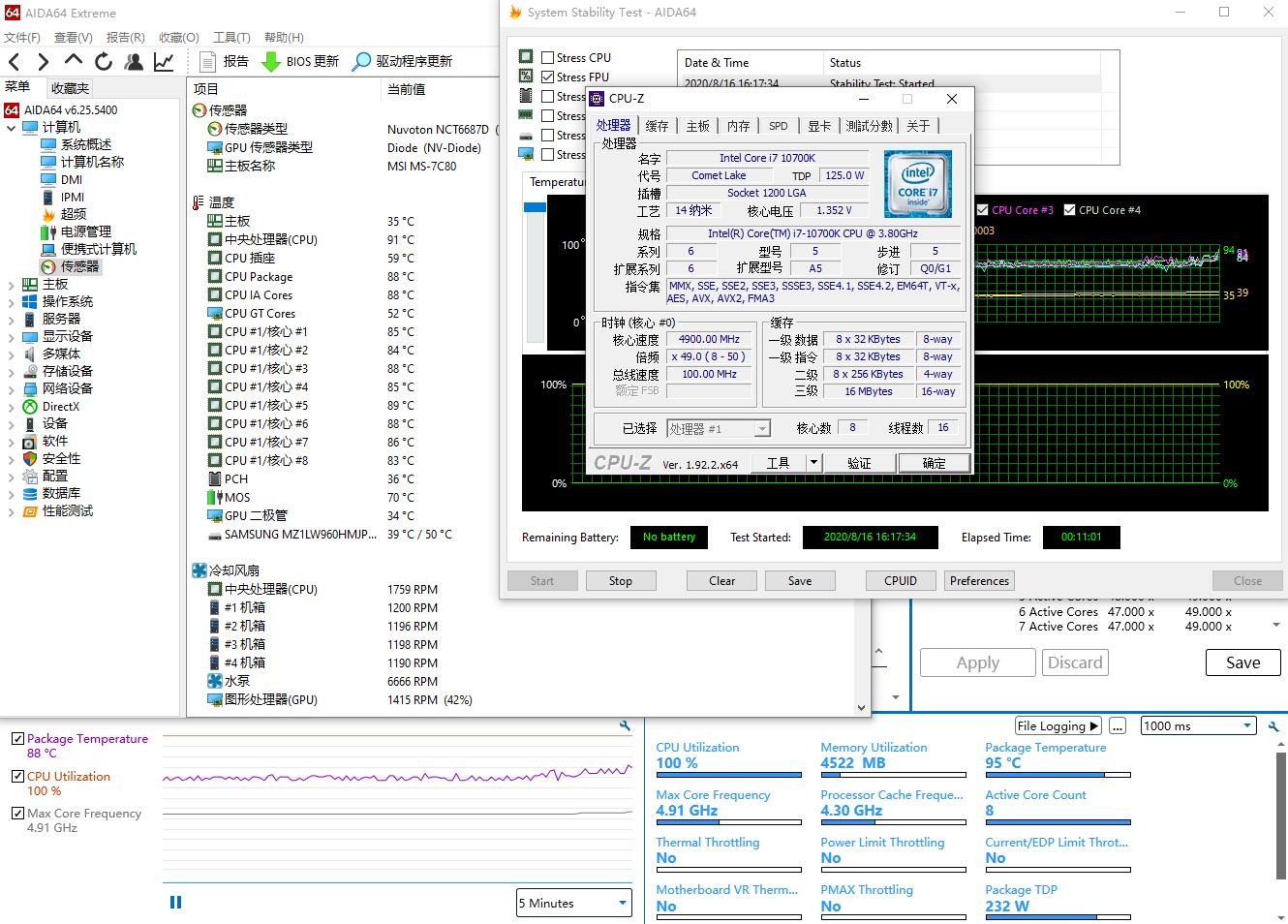Open the 1000 ms polling interval dropdown
Viewport: 1288px width, 924px height.
click(x=1198, y=726)
